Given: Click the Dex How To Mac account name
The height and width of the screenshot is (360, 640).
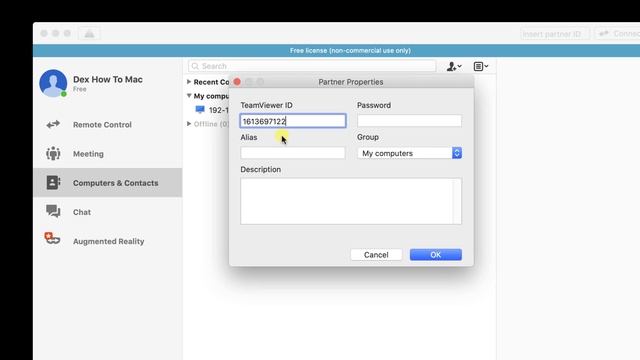Looking at the screenshot, I should pos(108,79).
